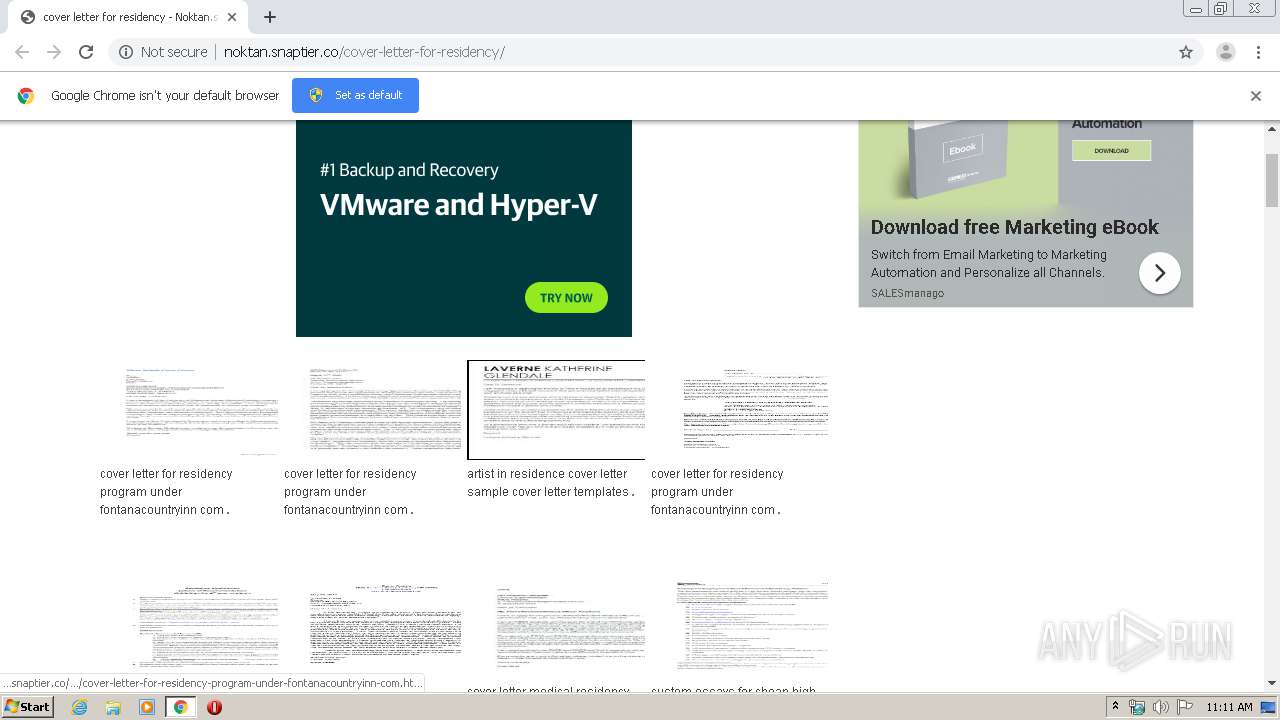The height and width of the screenshot is (720, 1280).
Task: Open the Action Center flag icon
Action: [1184, 707]
